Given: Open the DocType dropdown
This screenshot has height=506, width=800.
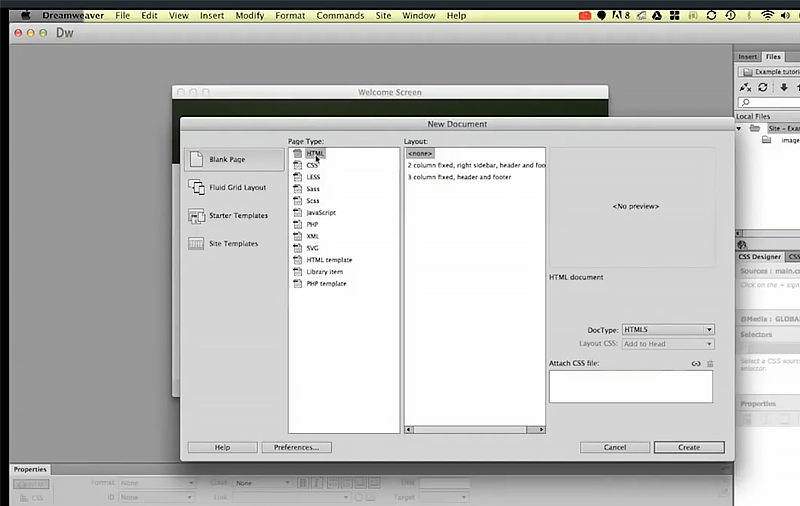Looking at the screenshot, I should point(668,330).
